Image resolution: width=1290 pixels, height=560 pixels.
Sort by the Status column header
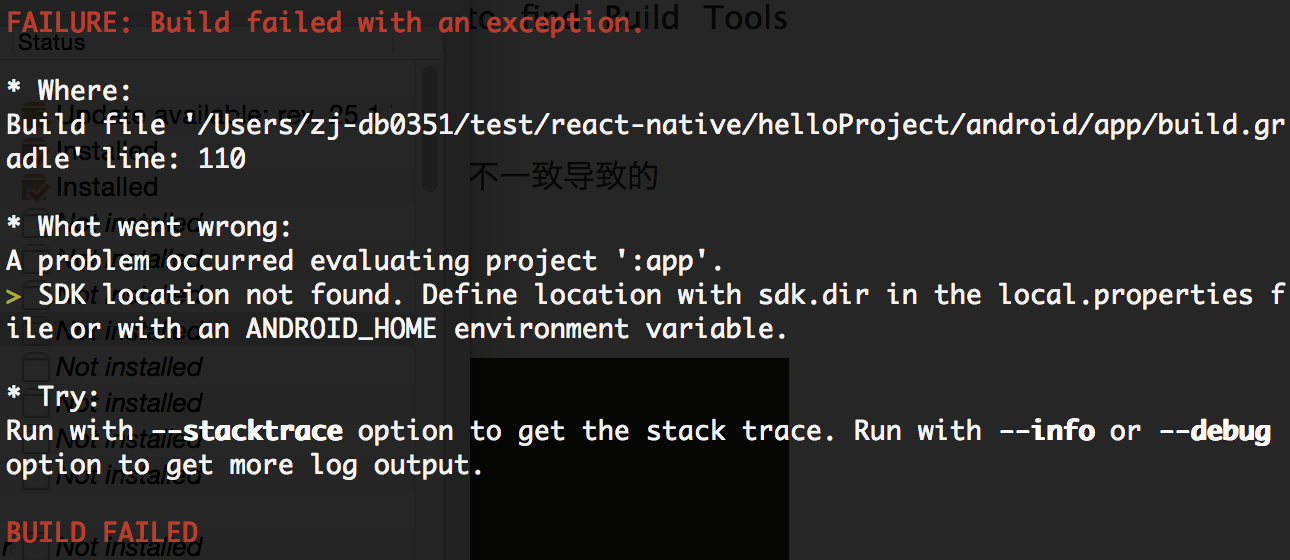click(52, 43)
